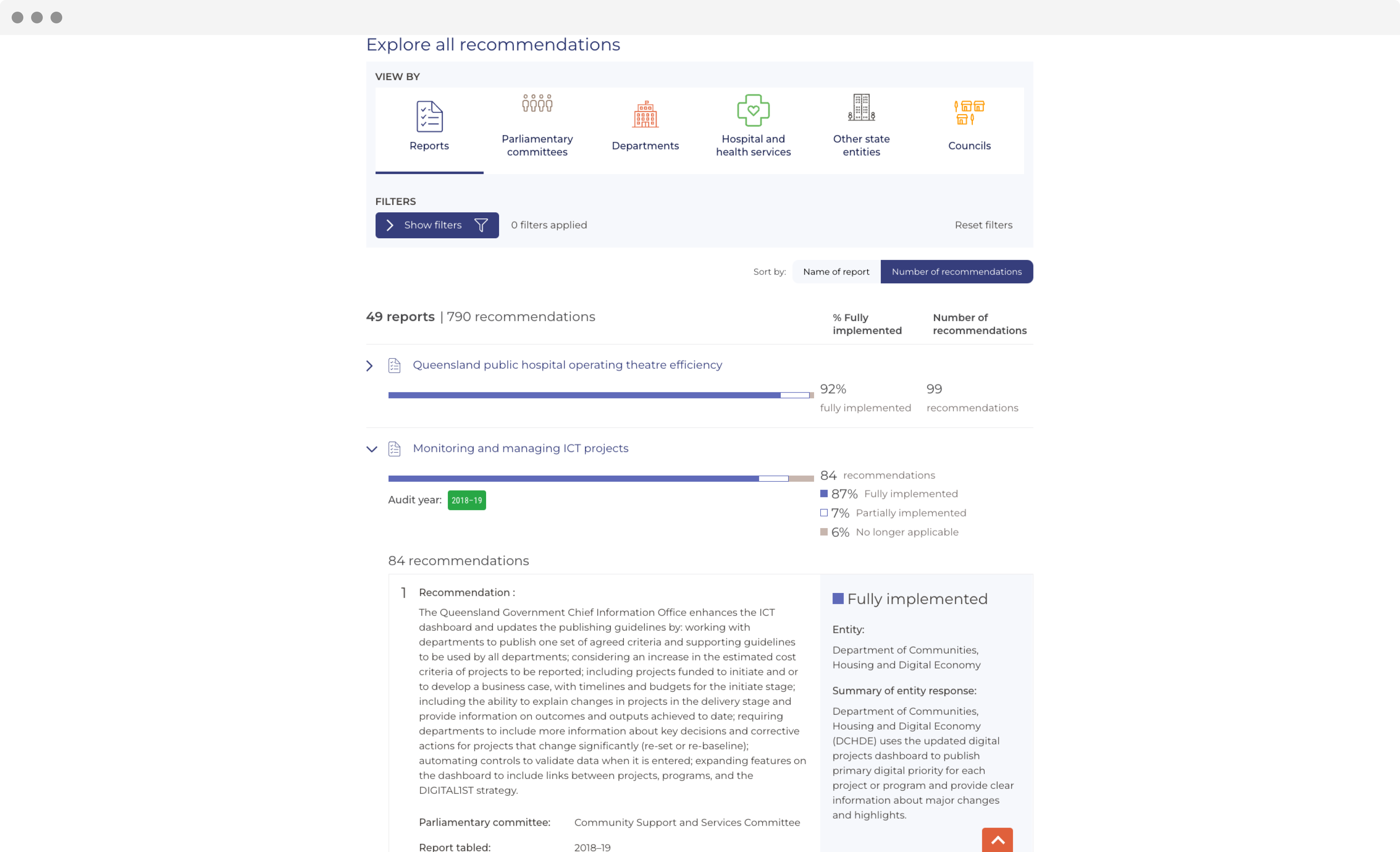
Task: Sort by Name of report
Action: click(836, 272)
